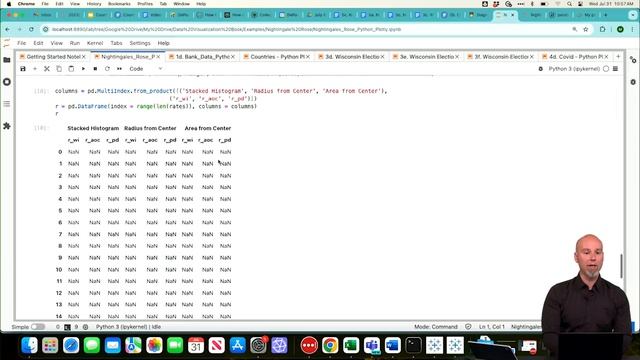Click the terminals count icon in status bar
640x360 pixels.
point(67,327)
